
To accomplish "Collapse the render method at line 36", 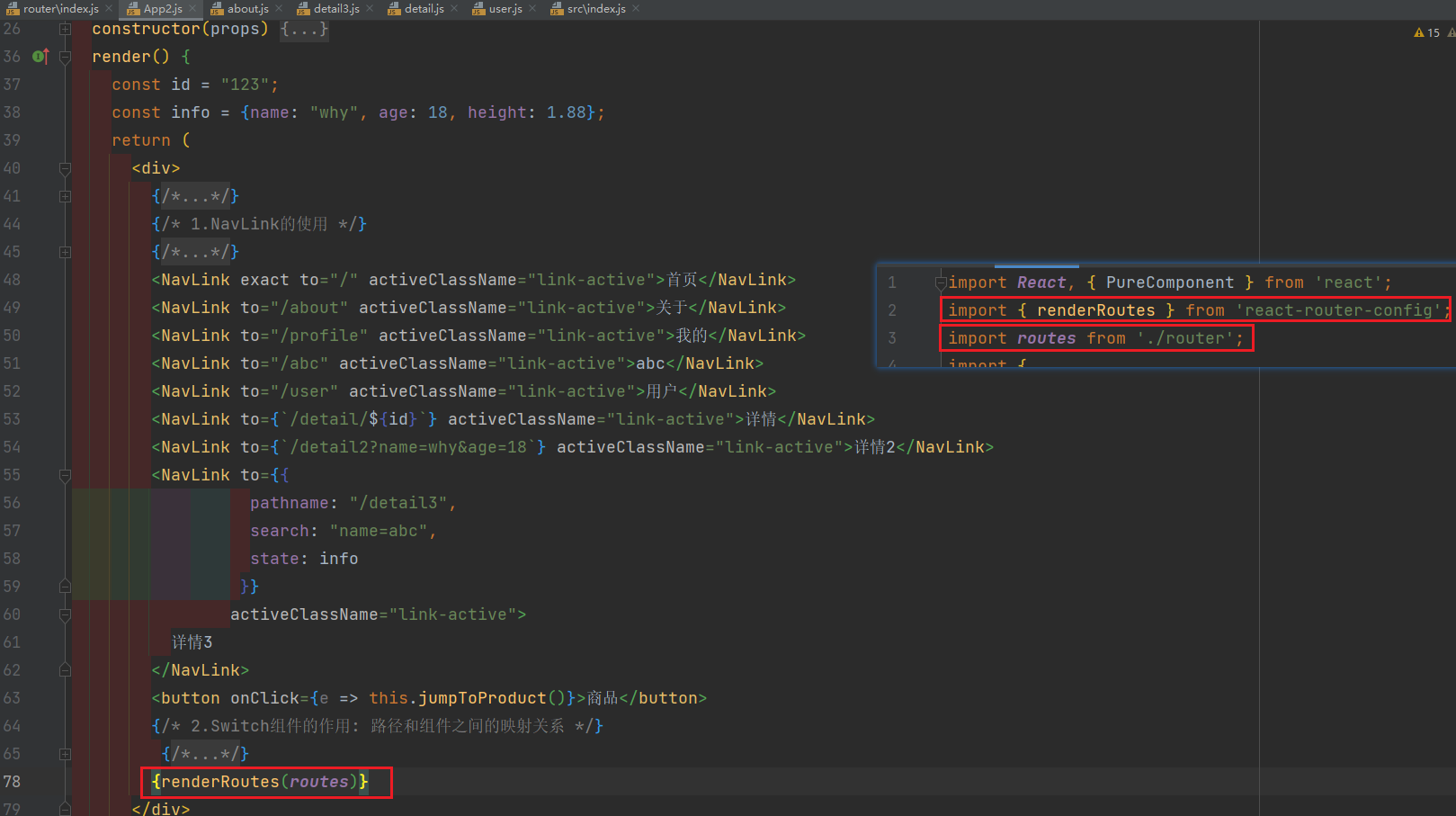I will [x=65, y=57].
